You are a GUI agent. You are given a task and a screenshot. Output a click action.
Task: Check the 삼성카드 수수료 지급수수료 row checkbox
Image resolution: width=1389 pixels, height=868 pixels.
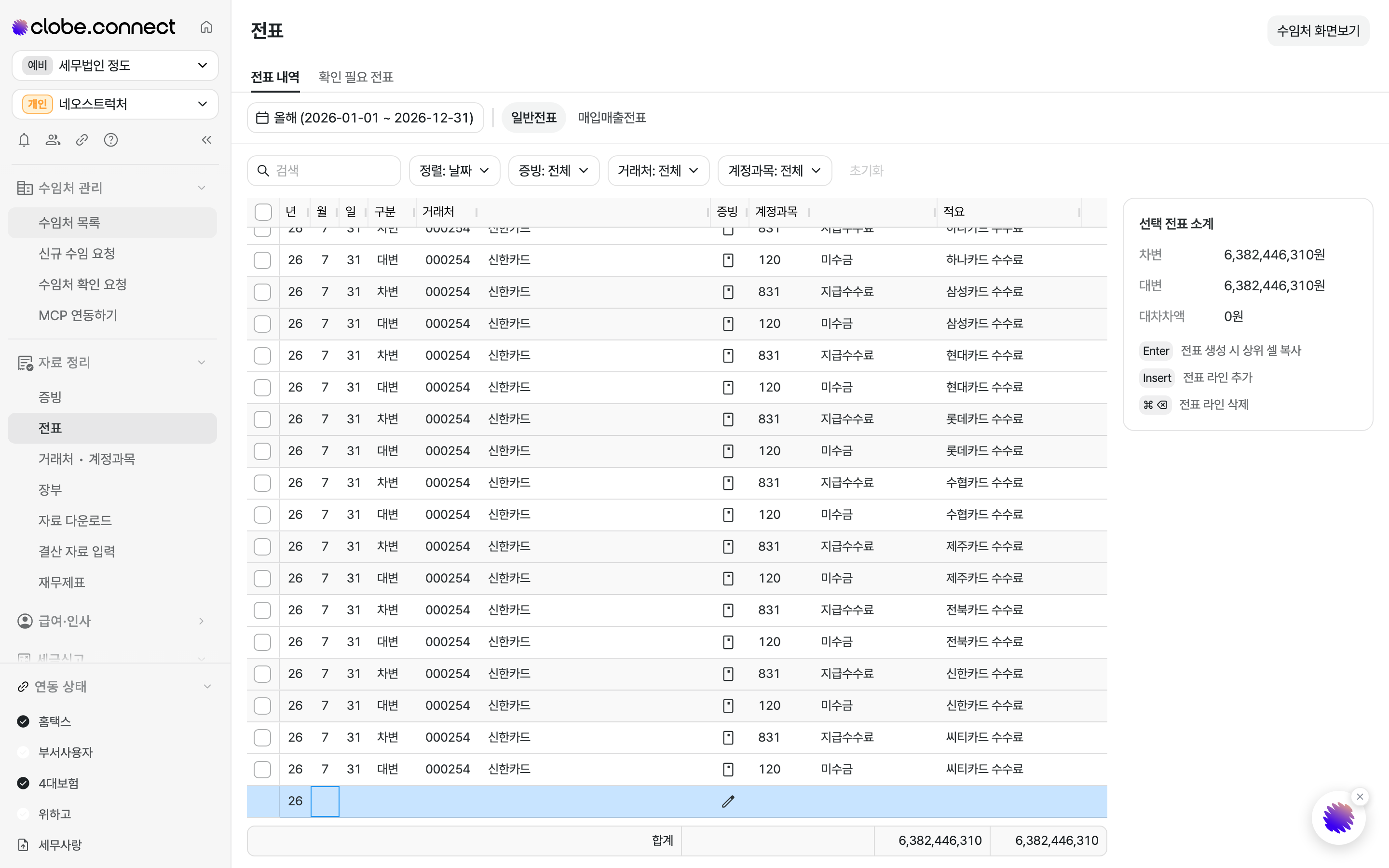[x=262, y=292]
